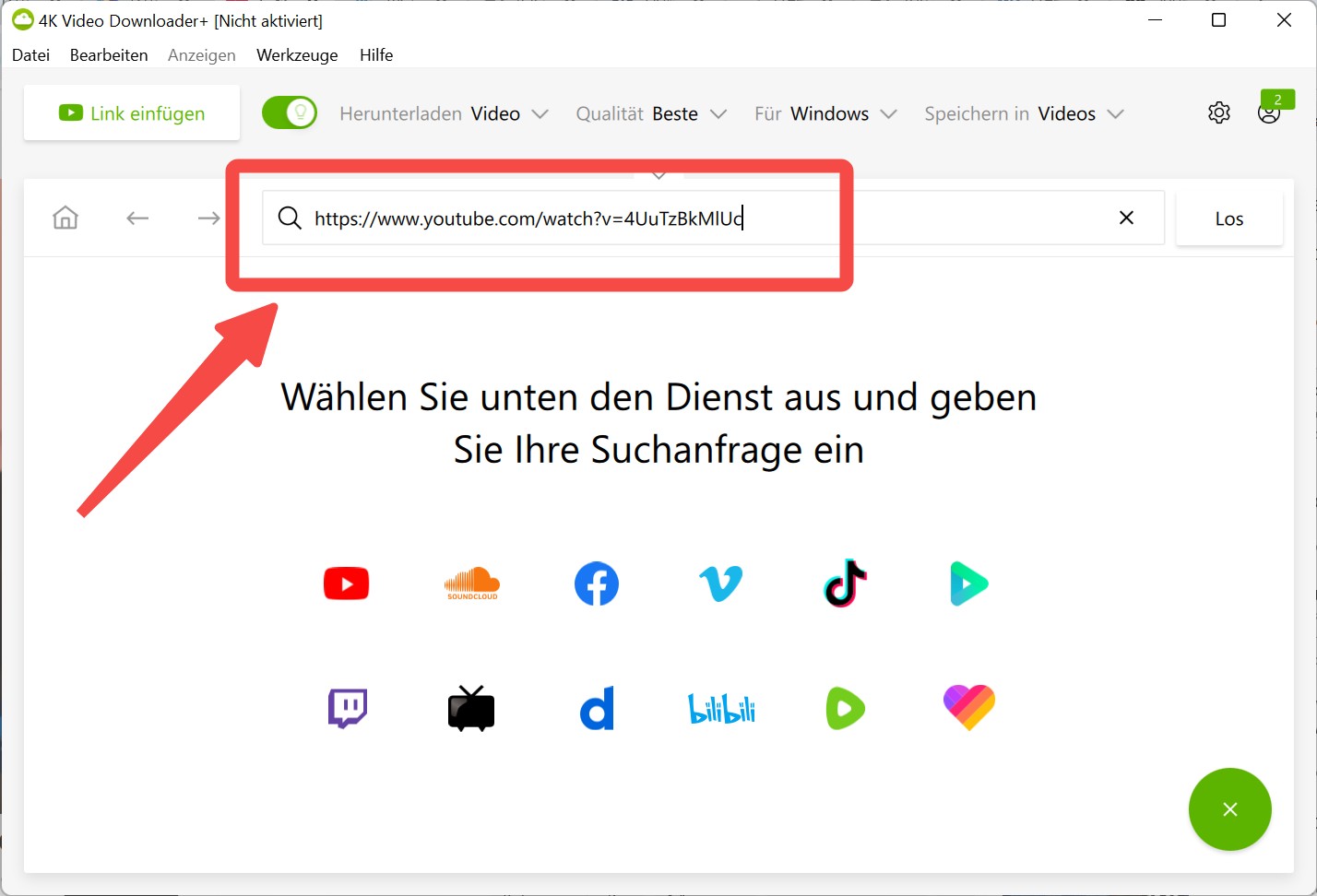Screen dimensions: 1317x896
Task: Choose the Dailymotion d icon
Action: click(x=597, y=708)
